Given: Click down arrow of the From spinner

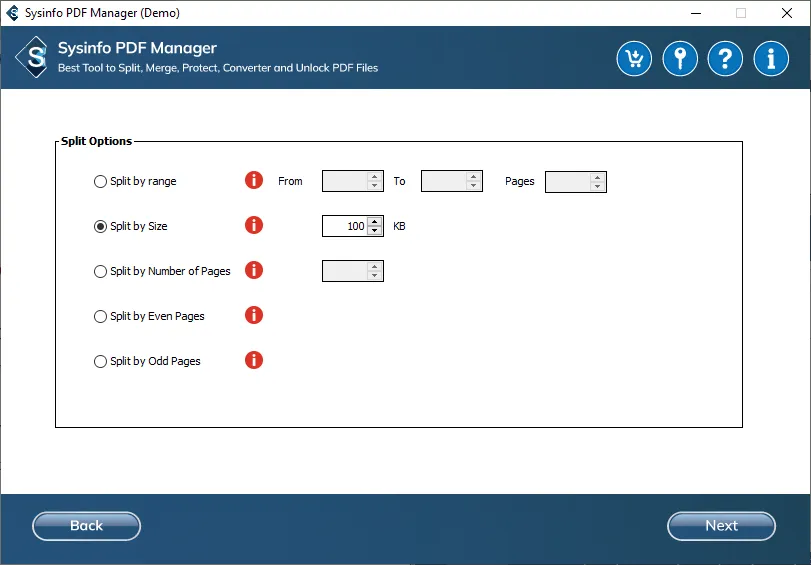Looking at the screenshot, I should coord(374,186).
